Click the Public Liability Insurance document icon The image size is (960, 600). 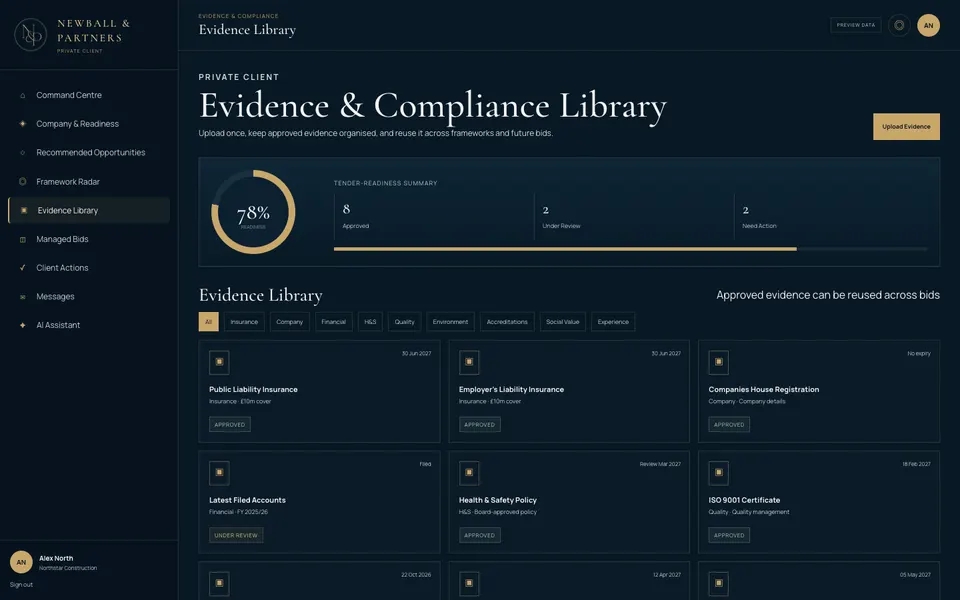219,362
